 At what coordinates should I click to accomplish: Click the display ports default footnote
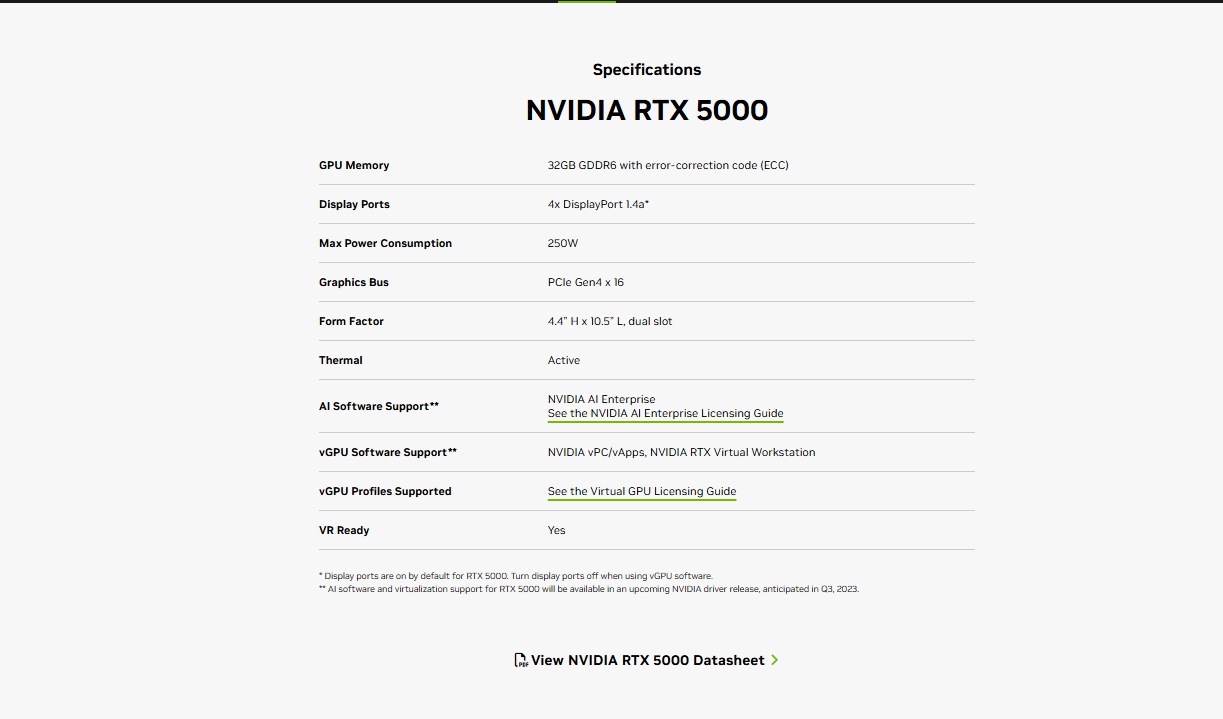pyautogui.click(x=516, y=576)
